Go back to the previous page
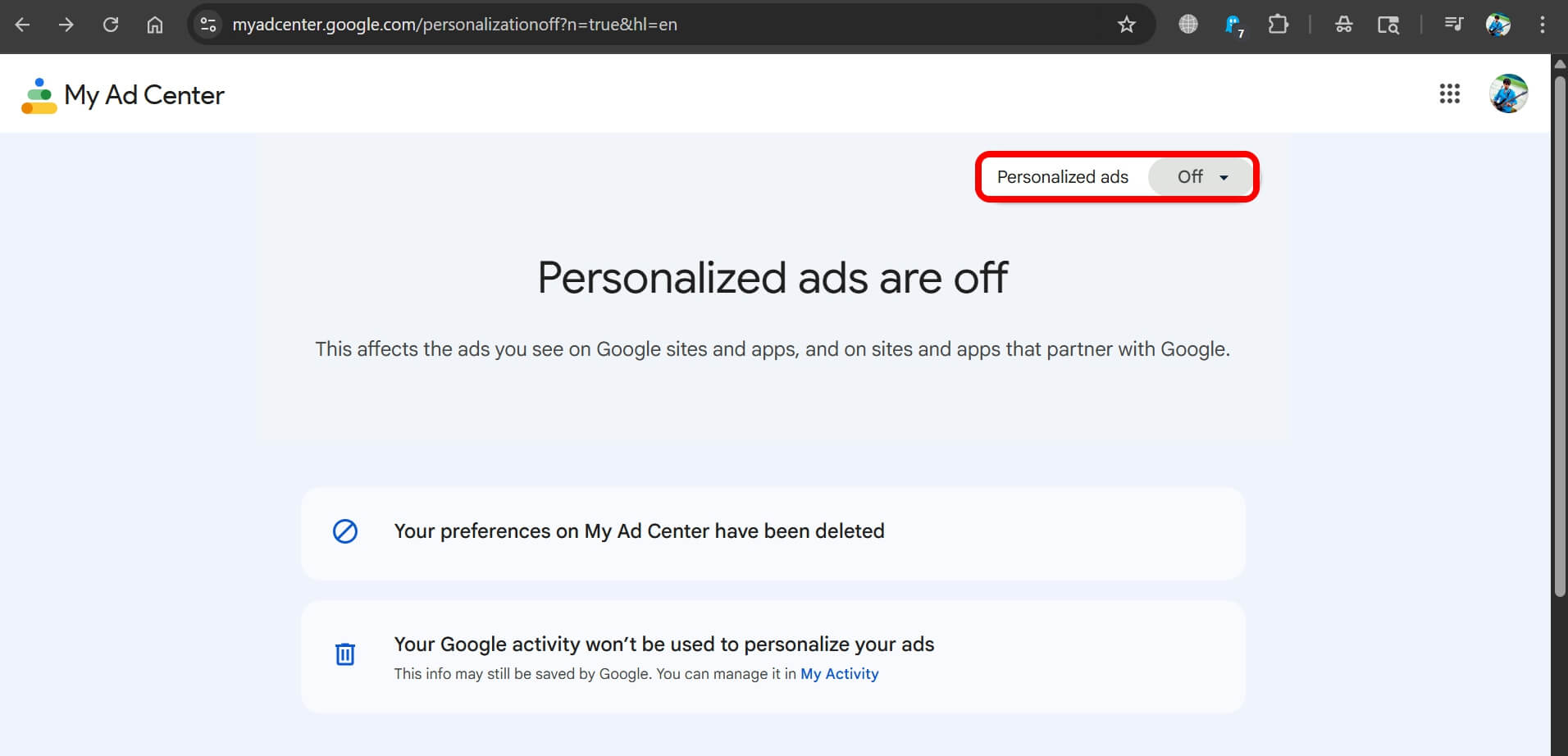This screenshot has height=756, width=1568. point(23,25)
